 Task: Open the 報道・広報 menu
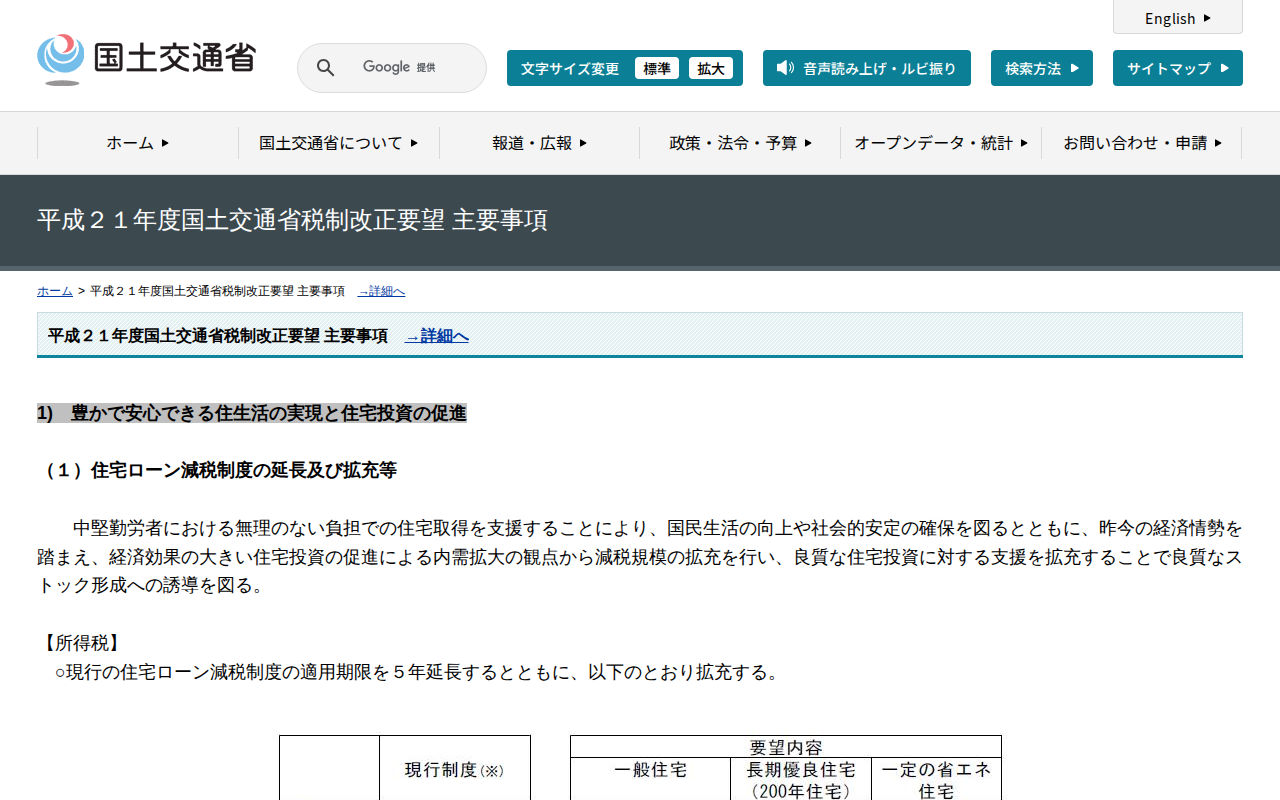point(540,143)
